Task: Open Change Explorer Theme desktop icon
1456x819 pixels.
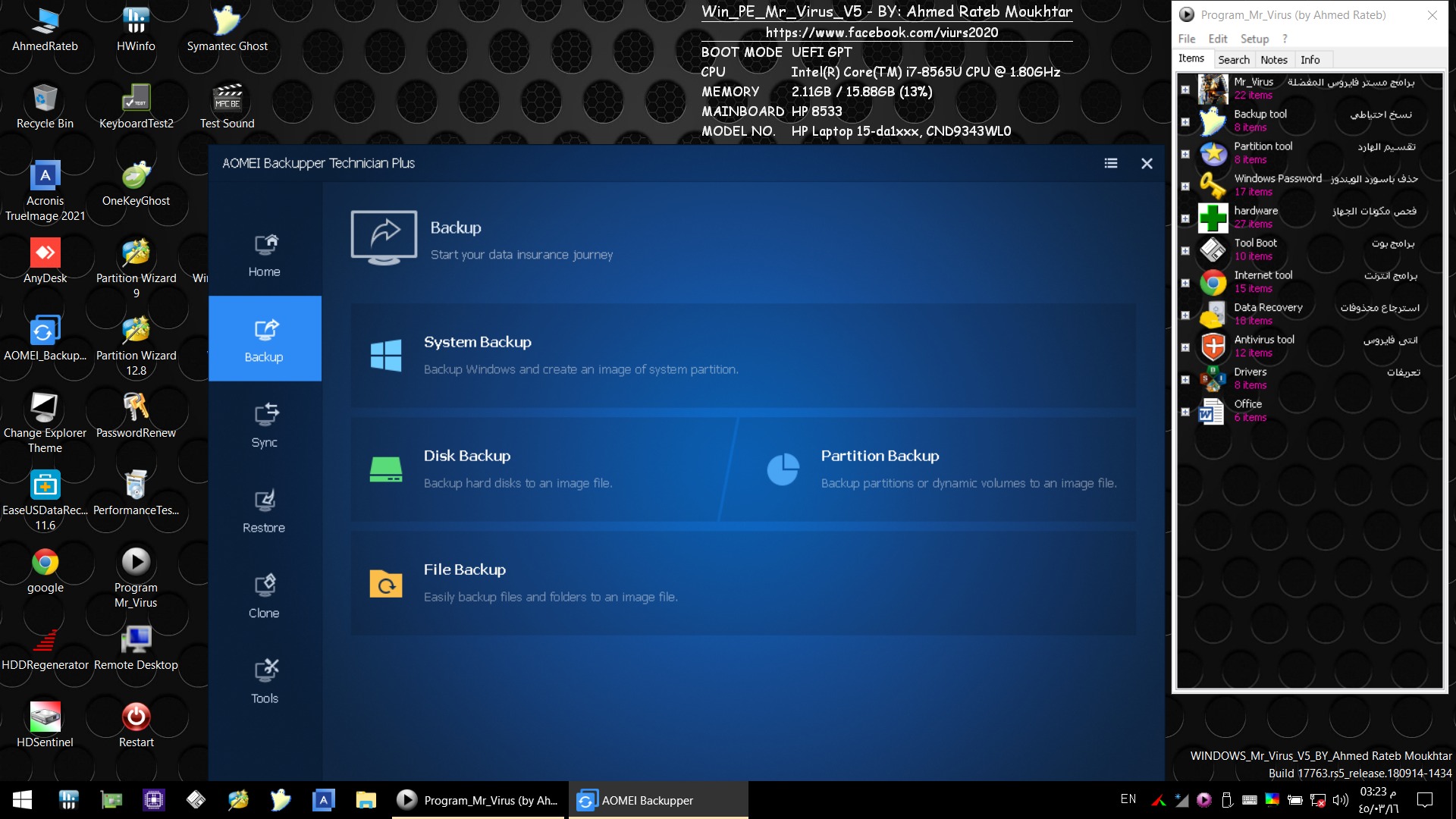Action: 45,423
